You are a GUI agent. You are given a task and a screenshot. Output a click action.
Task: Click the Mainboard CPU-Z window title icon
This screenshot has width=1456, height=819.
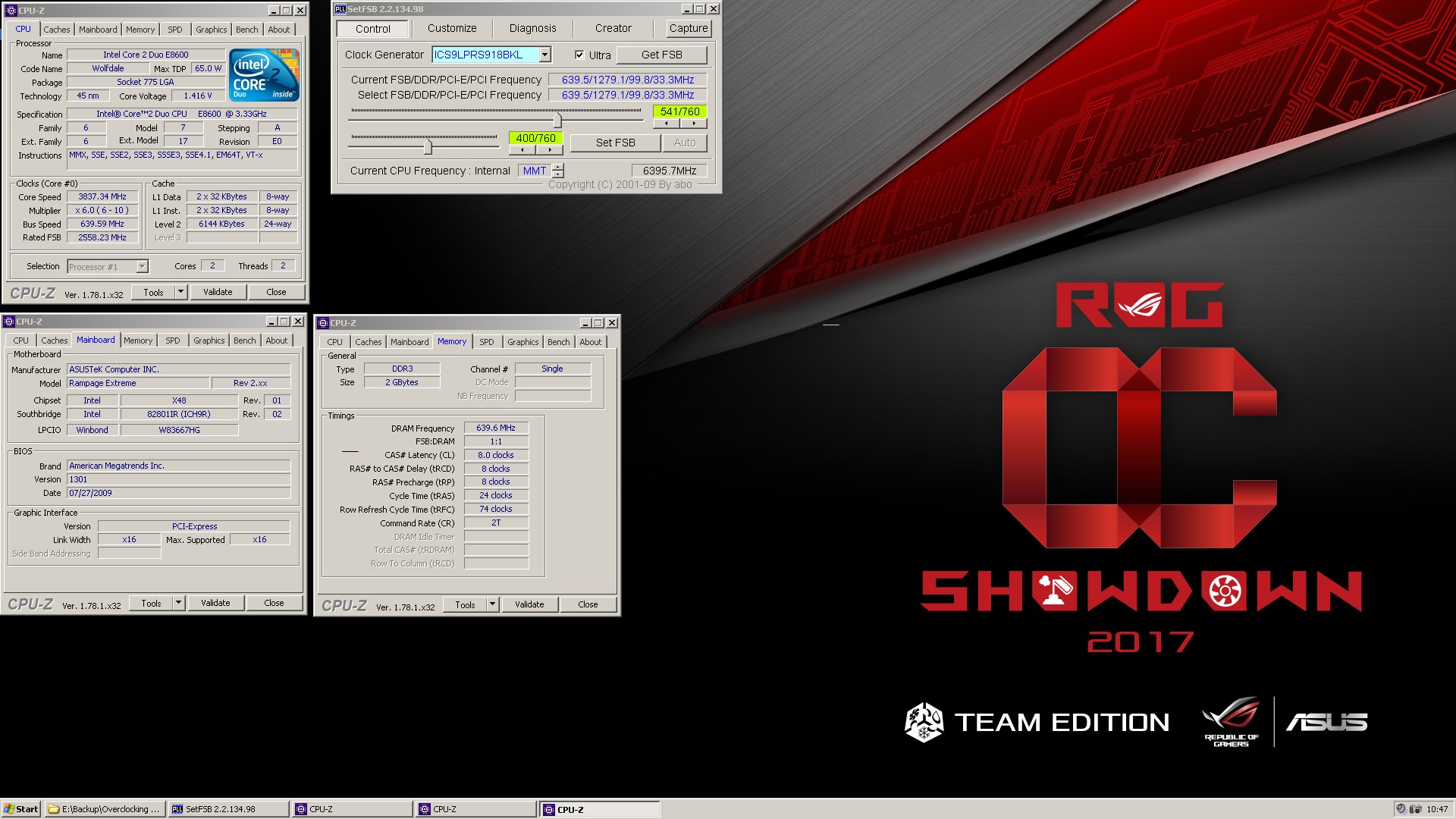9,322
